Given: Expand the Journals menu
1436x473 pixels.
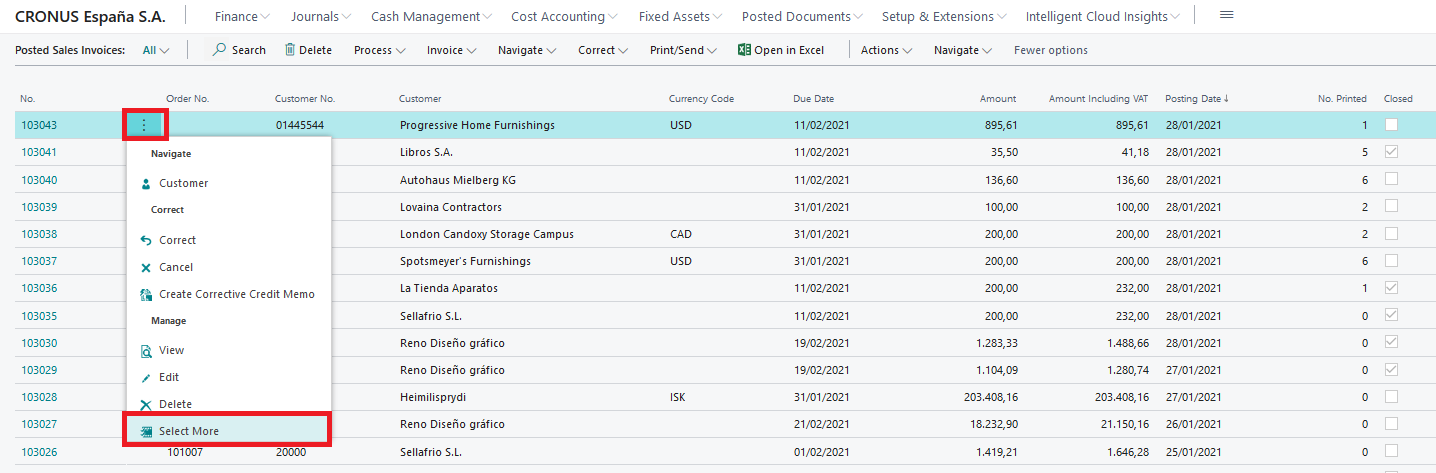Looking at the screenshot, I should pos(320,16).
